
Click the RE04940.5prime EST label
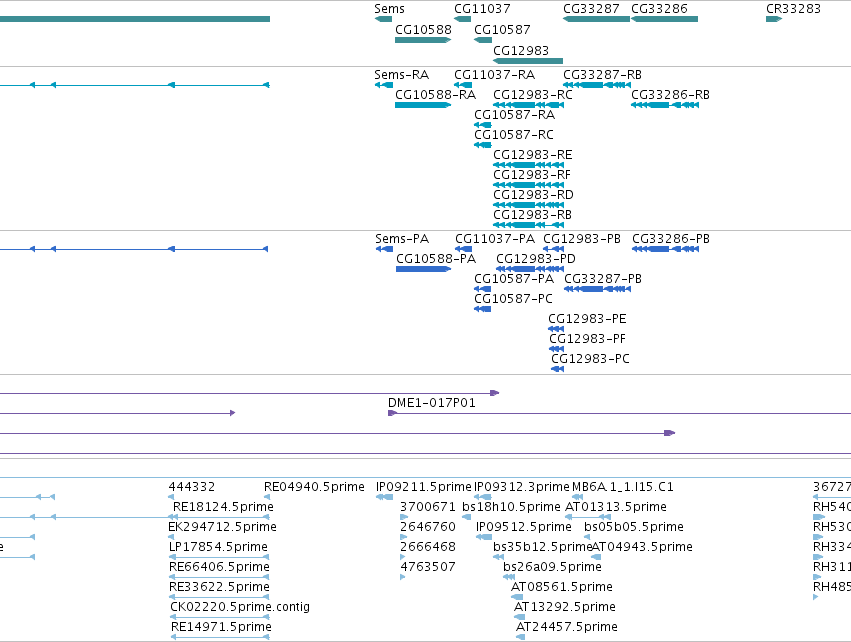coord(314,487)
